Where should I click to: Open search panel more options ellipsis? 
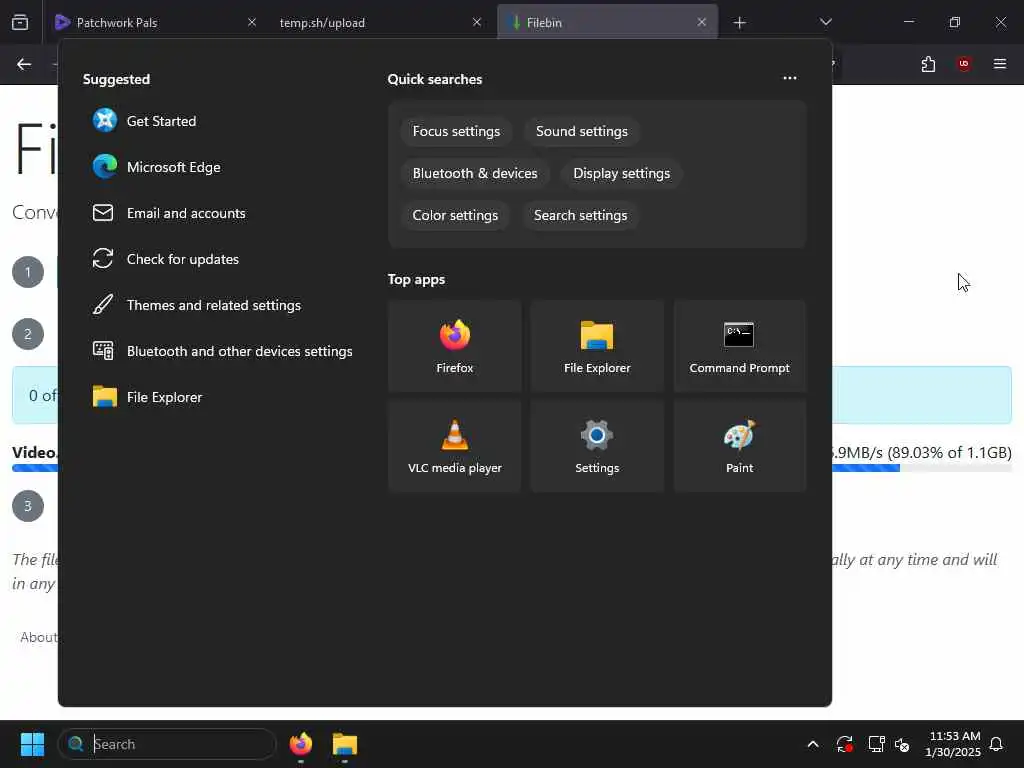pos(790,78)
